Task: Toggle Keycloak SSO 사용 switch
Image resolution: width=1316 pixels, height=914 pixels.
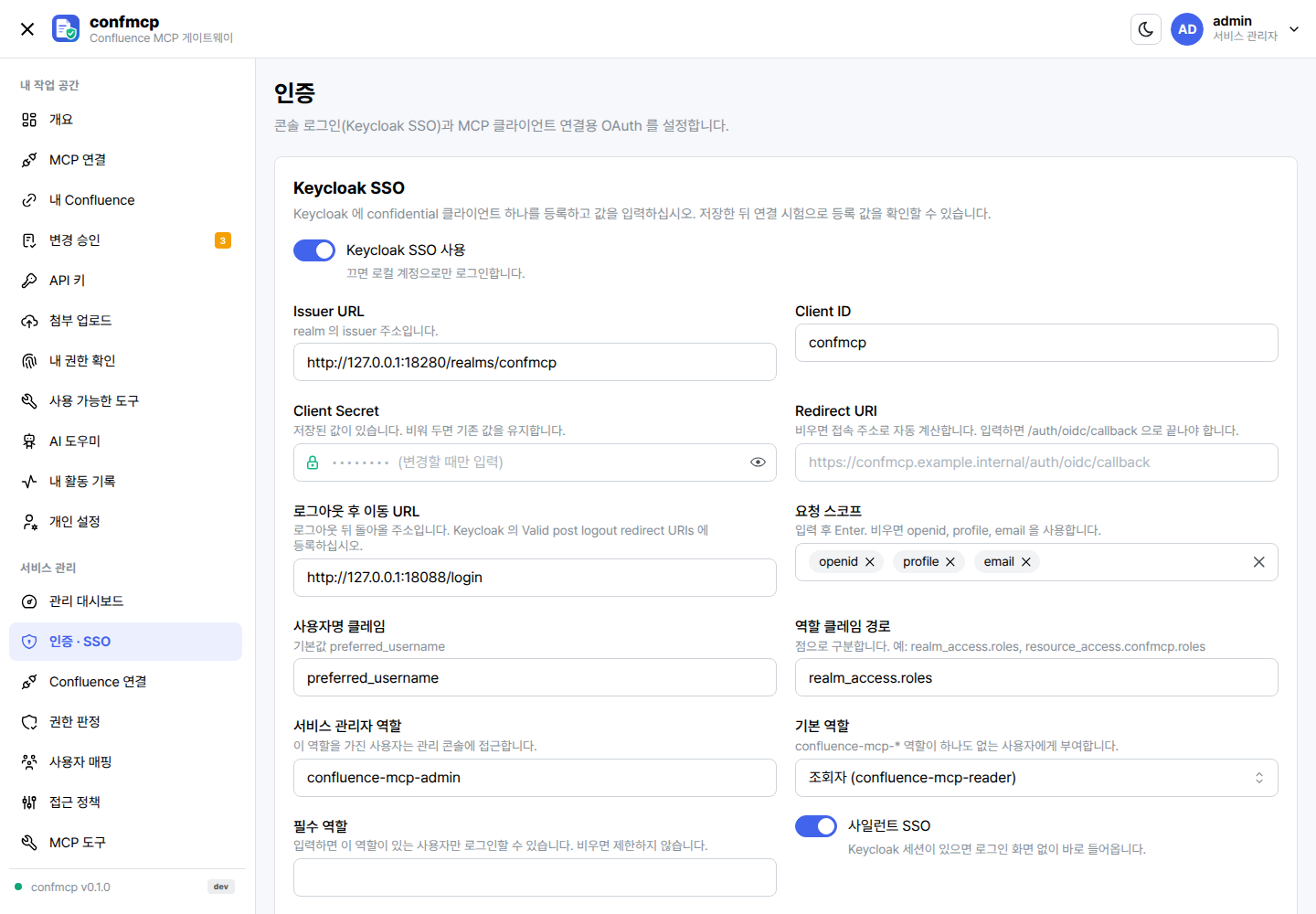Action: [314, 250]
